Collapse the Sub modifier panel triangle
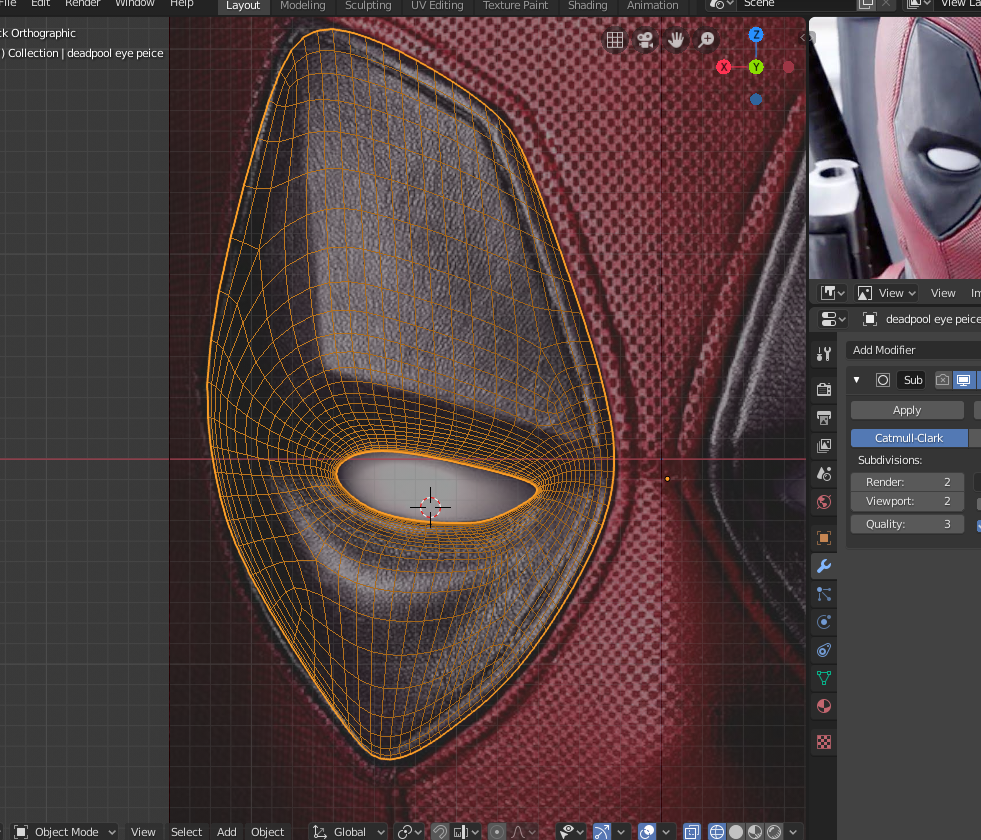Screen dimensions: 981x840 coord(856,380)
